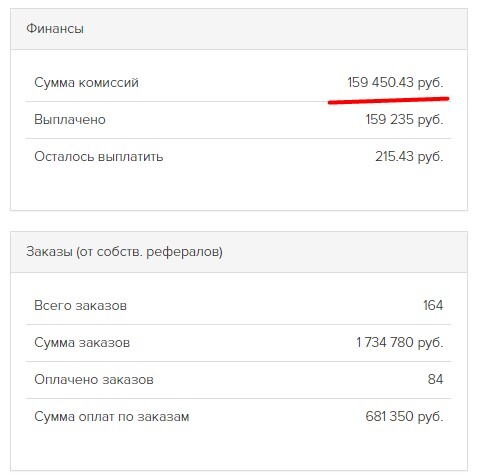Viewport: 477px width, 475px height.
Task: Click the paid orders count 84
Action: 435,379
